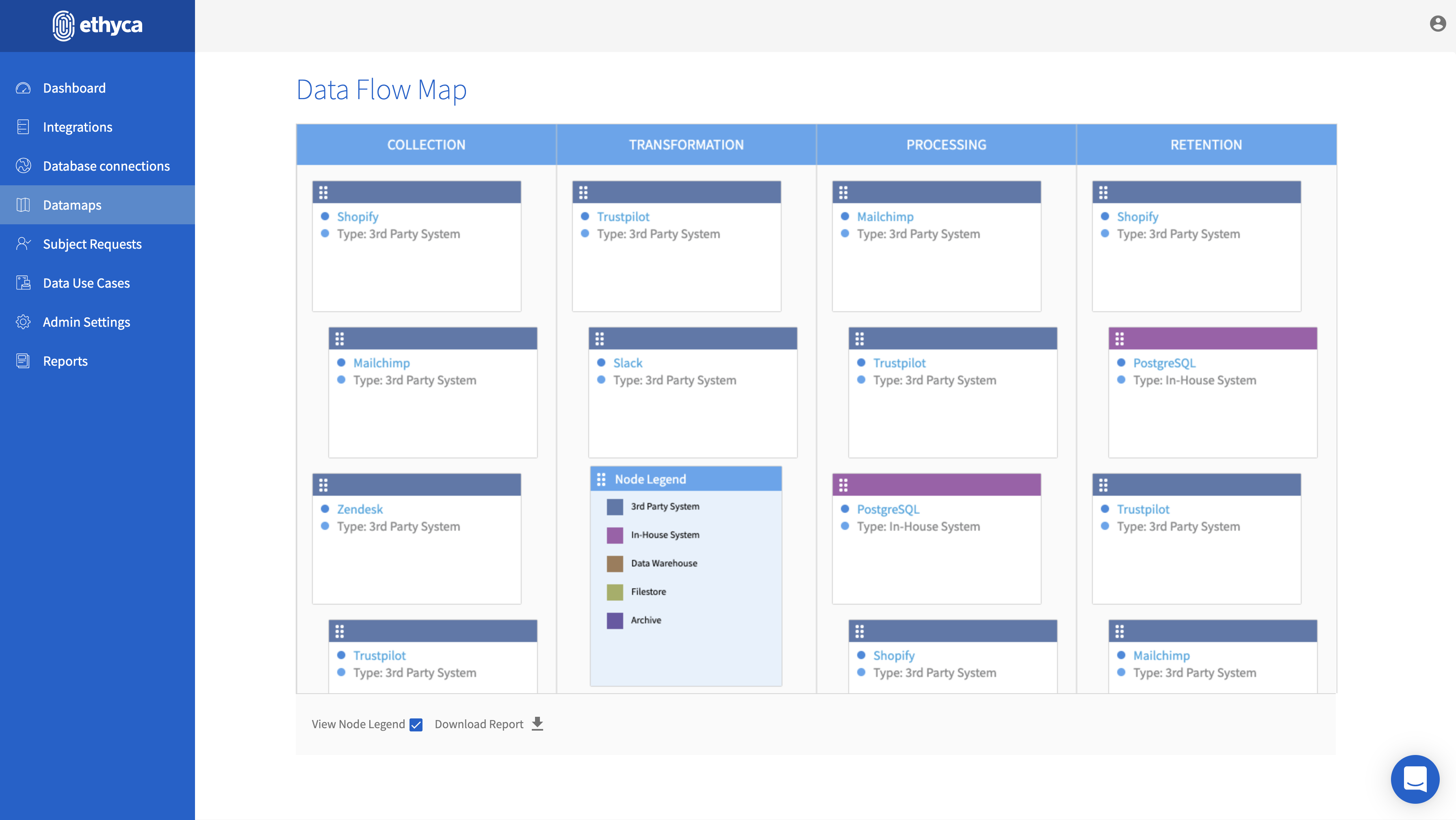Image resolution: width=1456 pixels, height=820 pixels.
Task: Click PostgreSQL link in Retention column
Action: (1164, 362)
